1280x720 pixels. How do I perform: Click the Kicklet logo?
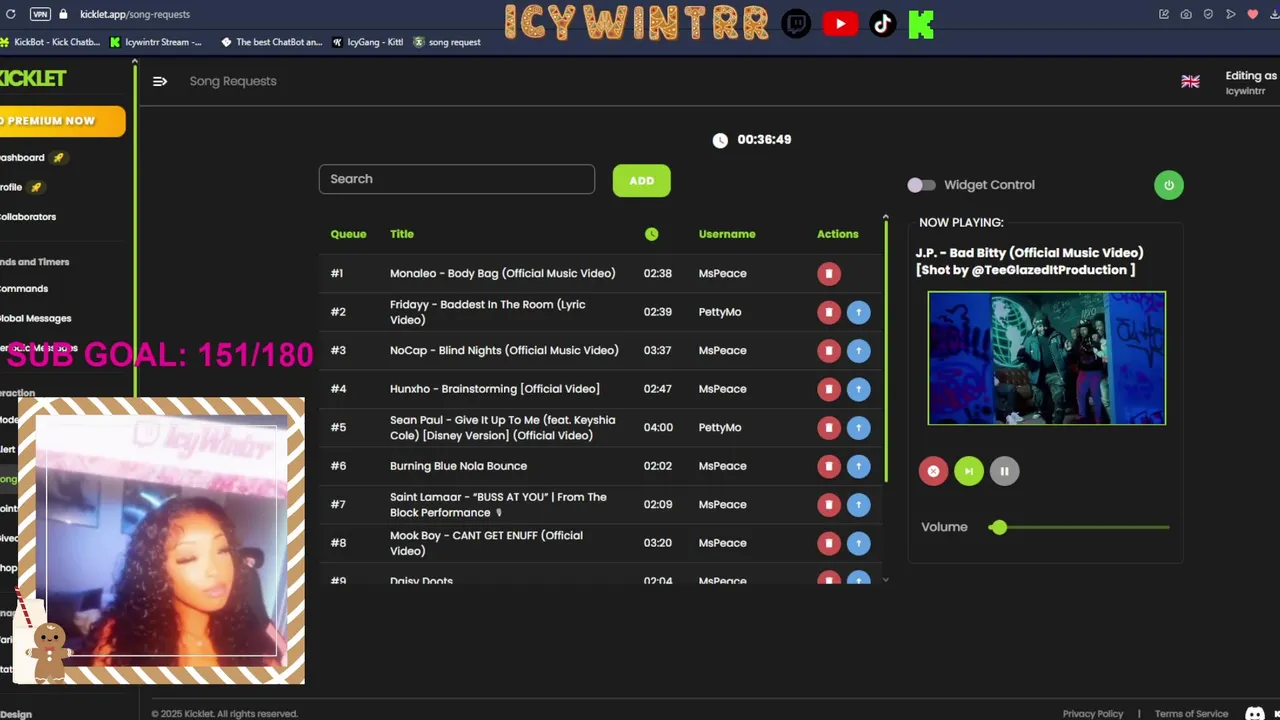(33, 78)
